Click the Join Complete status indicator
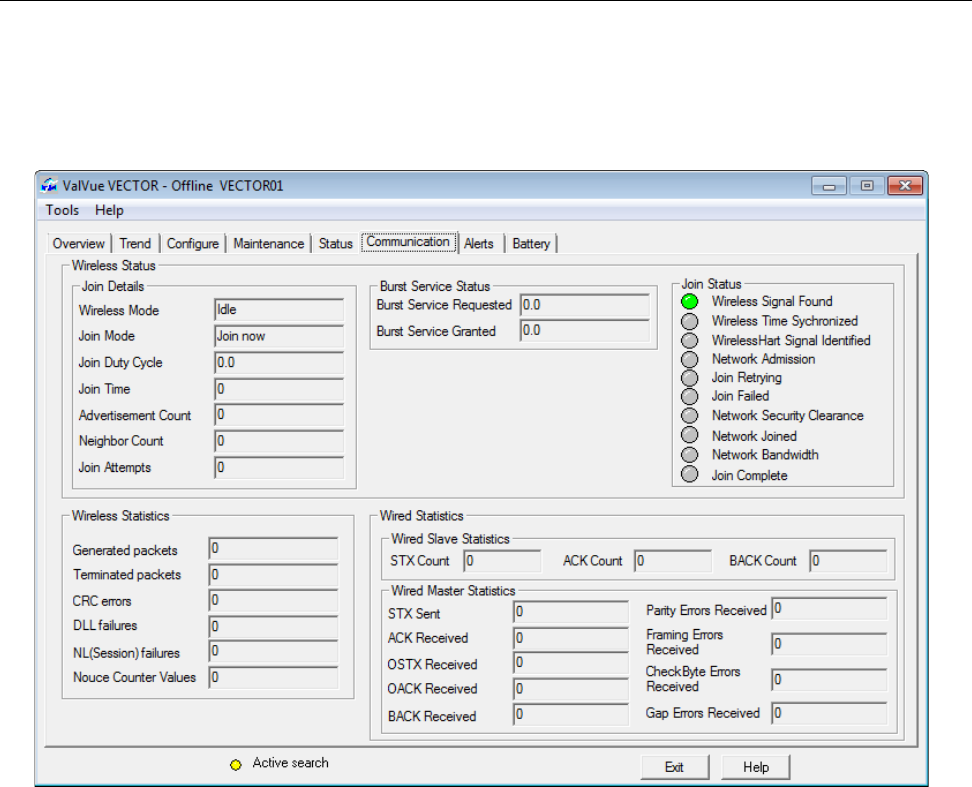Image resolution: width=972 pixels, height=787 pixels. (x=689, y=475)
